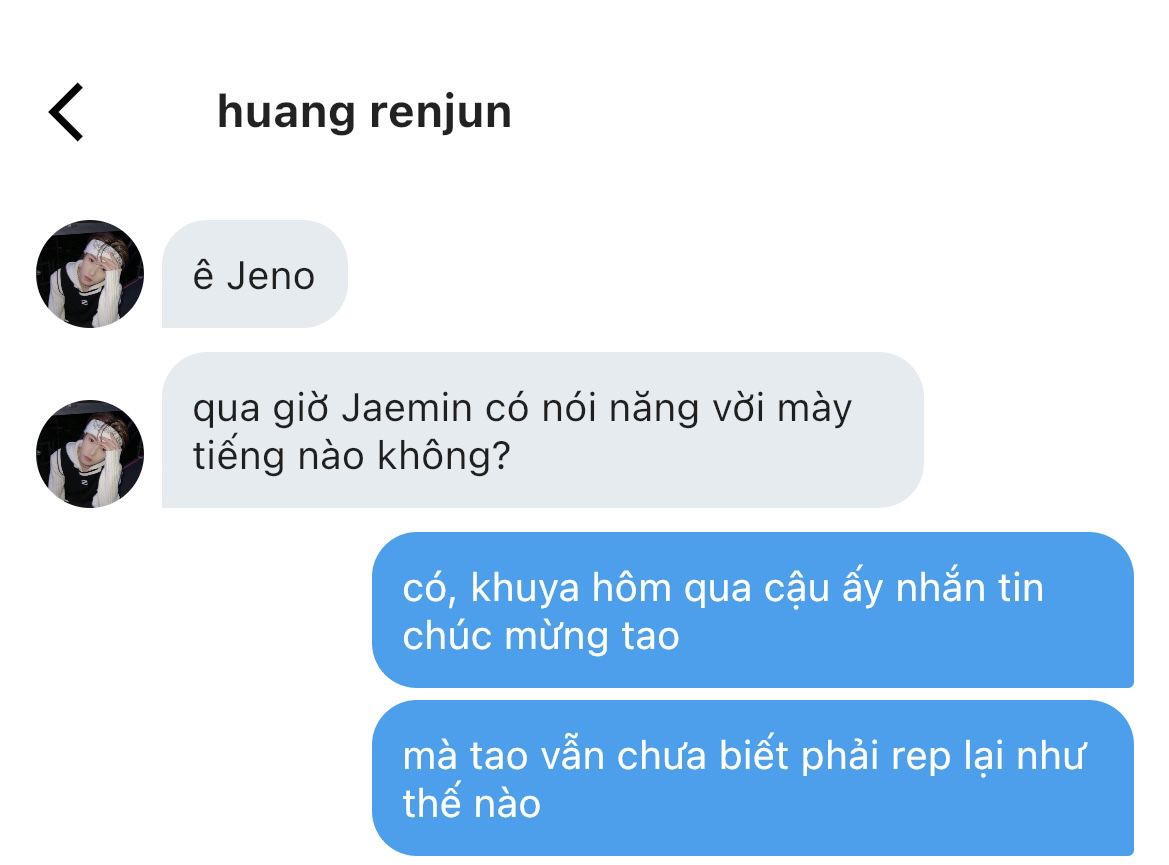Go back using the left arrow icon

66,113
